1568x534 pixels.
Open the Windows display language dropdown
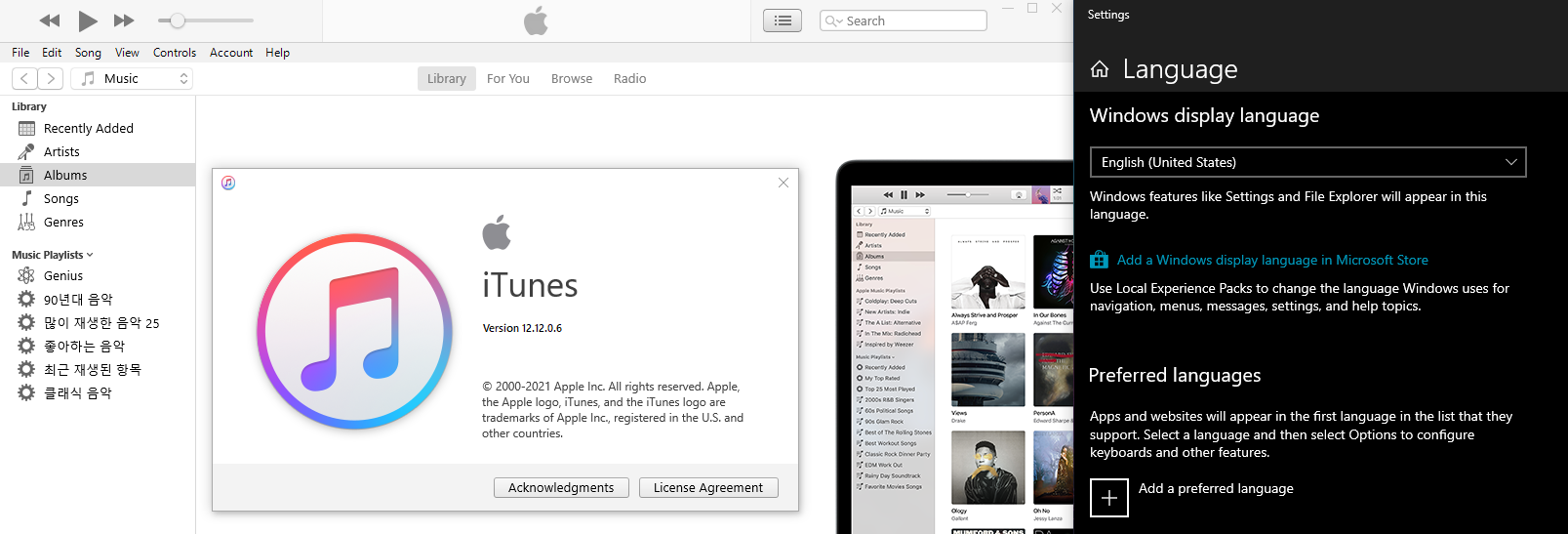1307,162
